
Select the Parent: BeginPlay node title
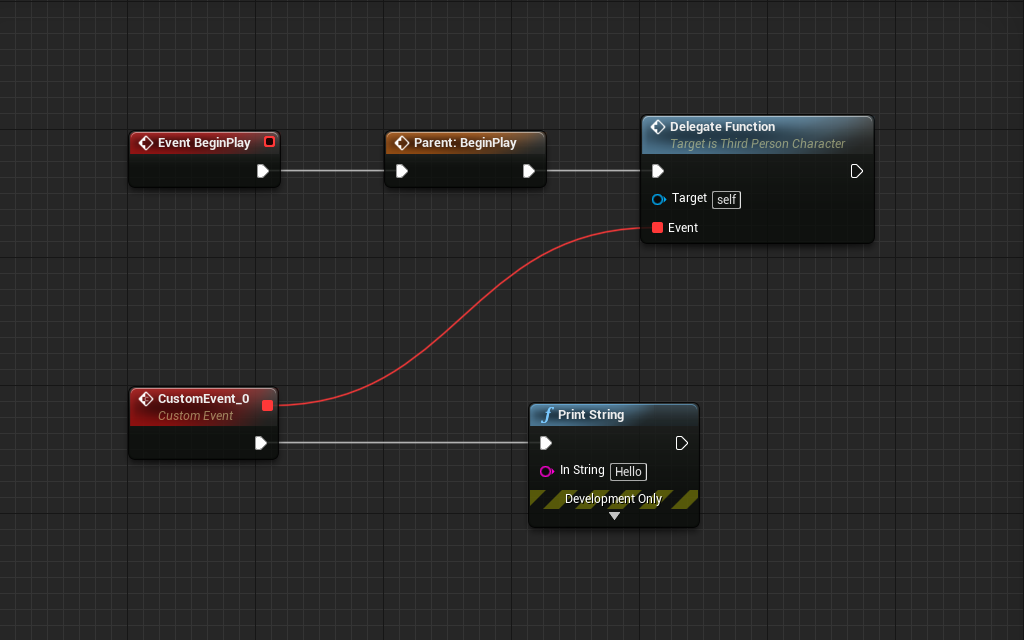click(x=465, y=143)
